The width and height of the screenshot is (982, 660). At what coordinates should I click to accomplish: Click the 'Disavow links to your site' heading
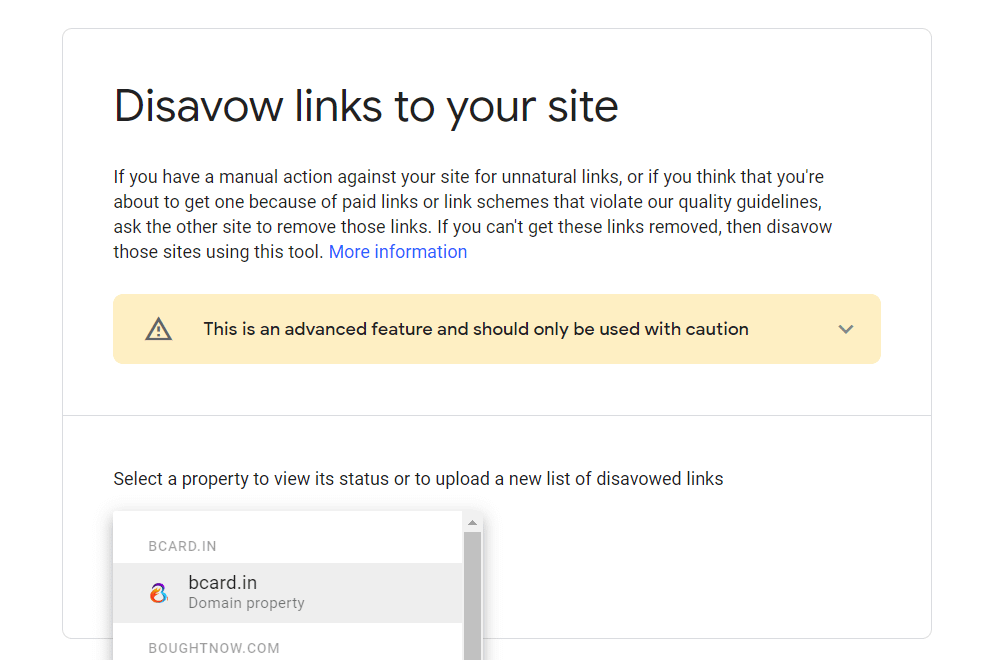point(366,106)
